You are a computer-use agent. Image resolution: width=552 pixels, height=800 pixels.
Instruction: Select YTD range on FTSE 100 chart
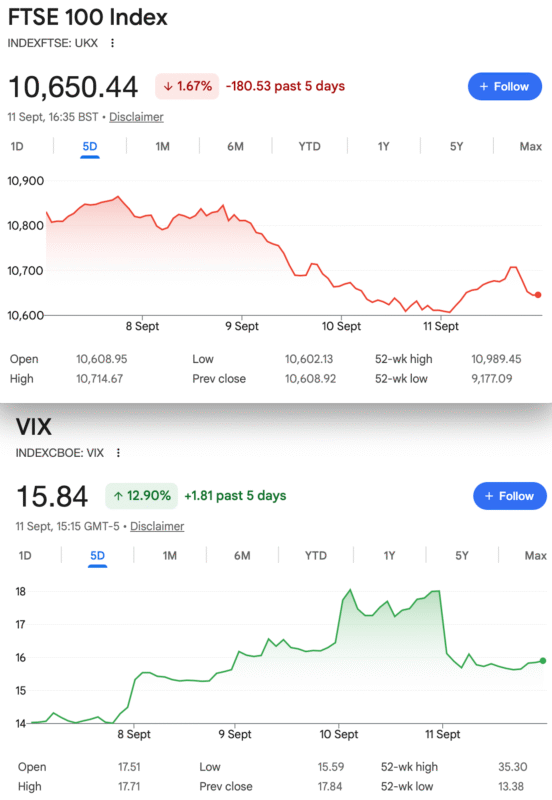(309, 146)
